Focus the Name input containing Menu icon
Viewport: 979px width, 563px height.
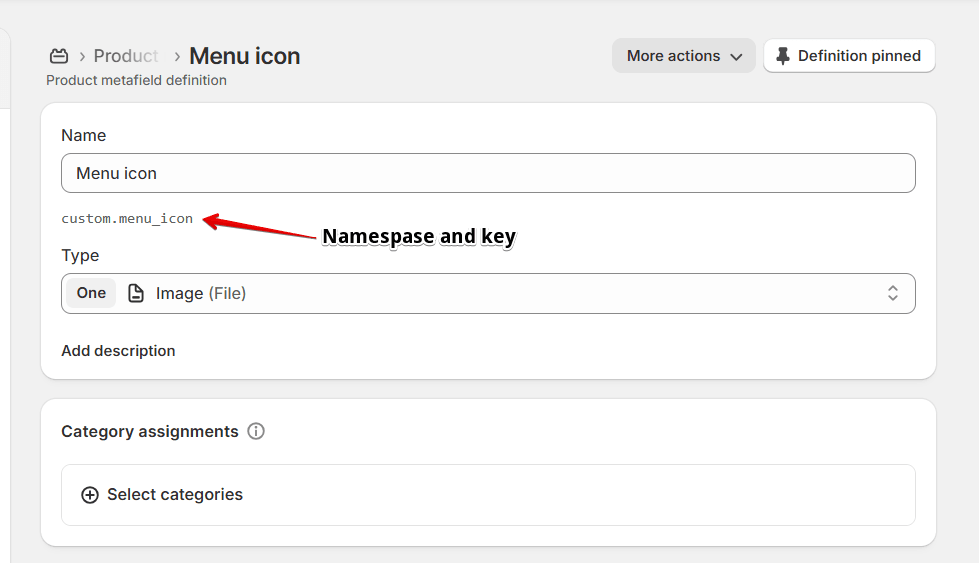[x=488, y=173]
